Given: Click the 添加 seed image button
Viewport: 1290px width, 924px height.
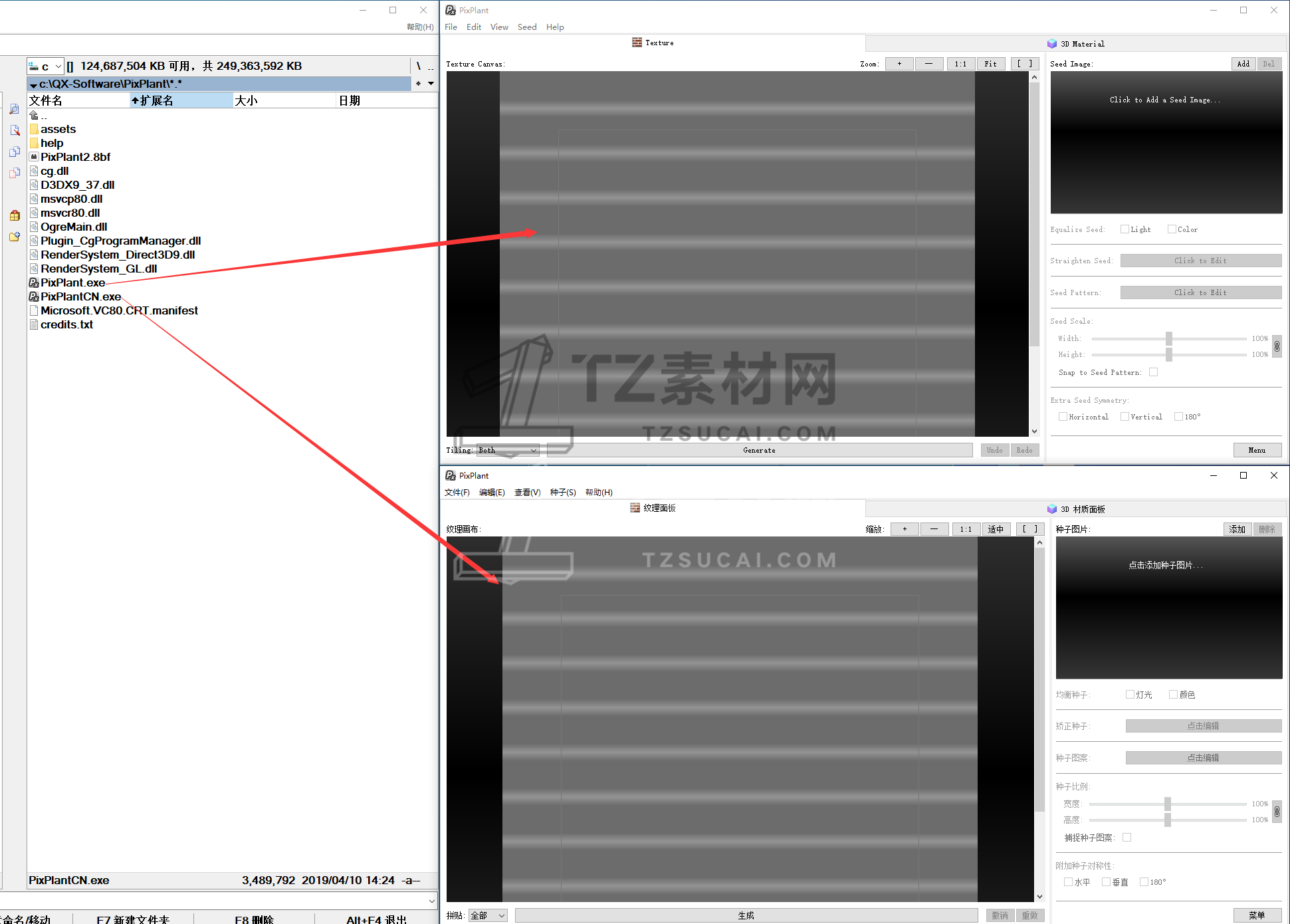Looking at the screenshot, I should (1236, 529).
